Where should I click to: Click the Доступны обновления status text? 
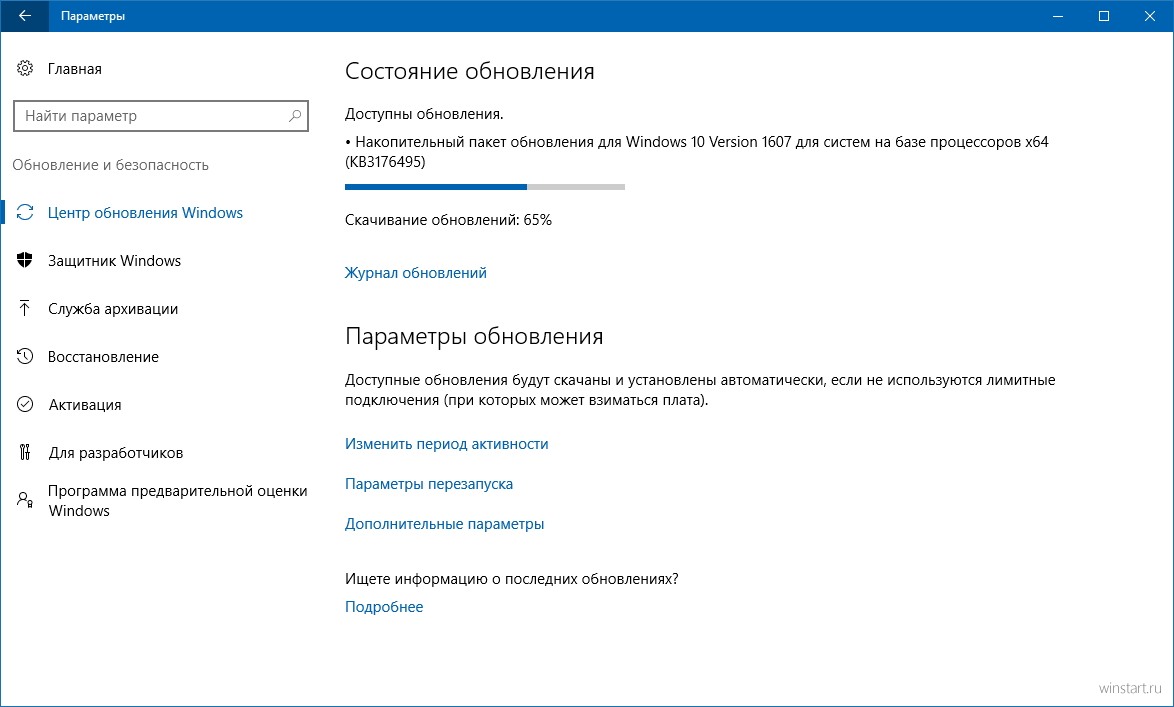424,115
